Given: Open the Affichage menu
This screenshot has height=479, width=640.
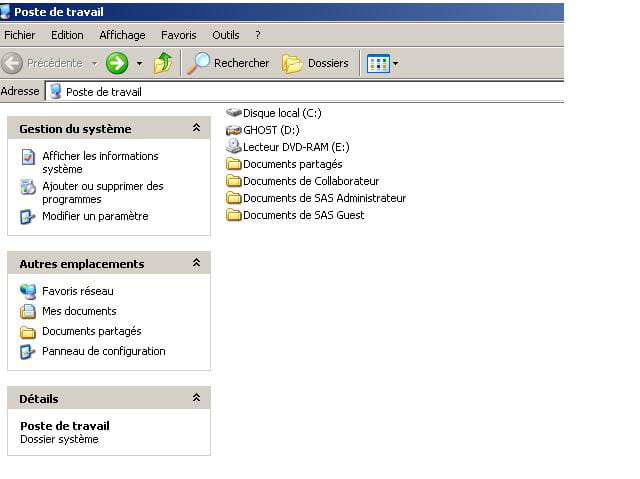Looking at the screenshot, I should 122,35.
